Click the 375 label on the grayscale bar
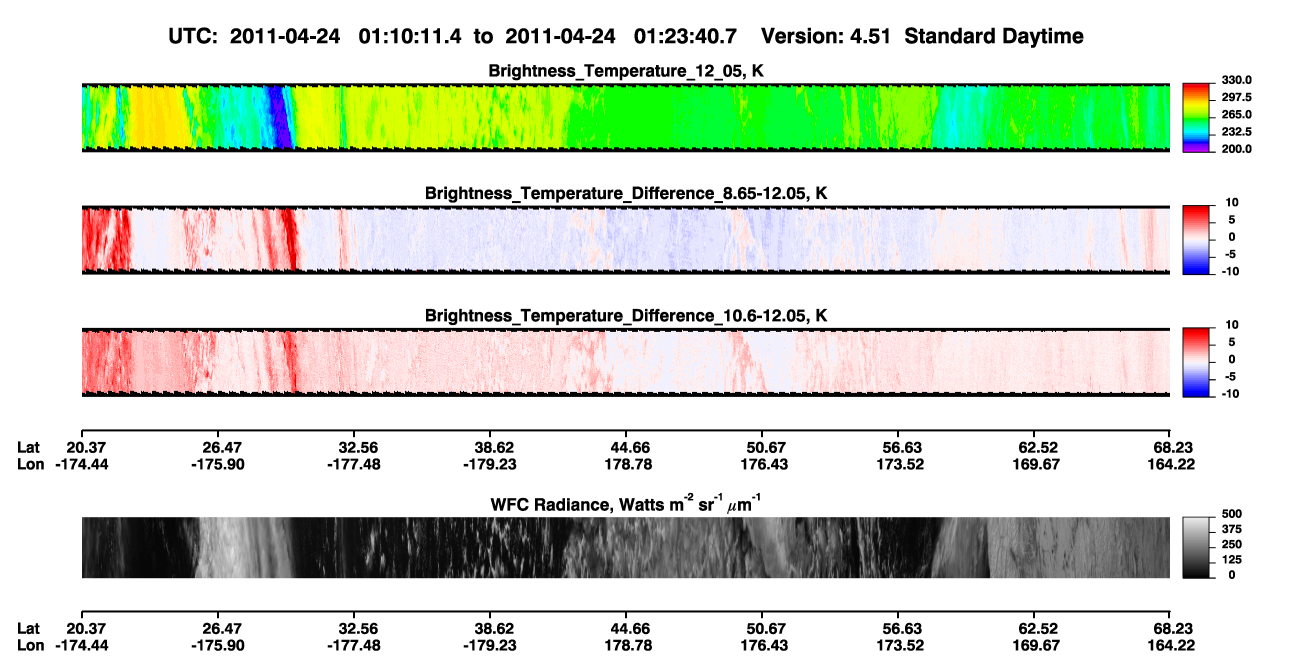1300x667 pixels. 1232,529
